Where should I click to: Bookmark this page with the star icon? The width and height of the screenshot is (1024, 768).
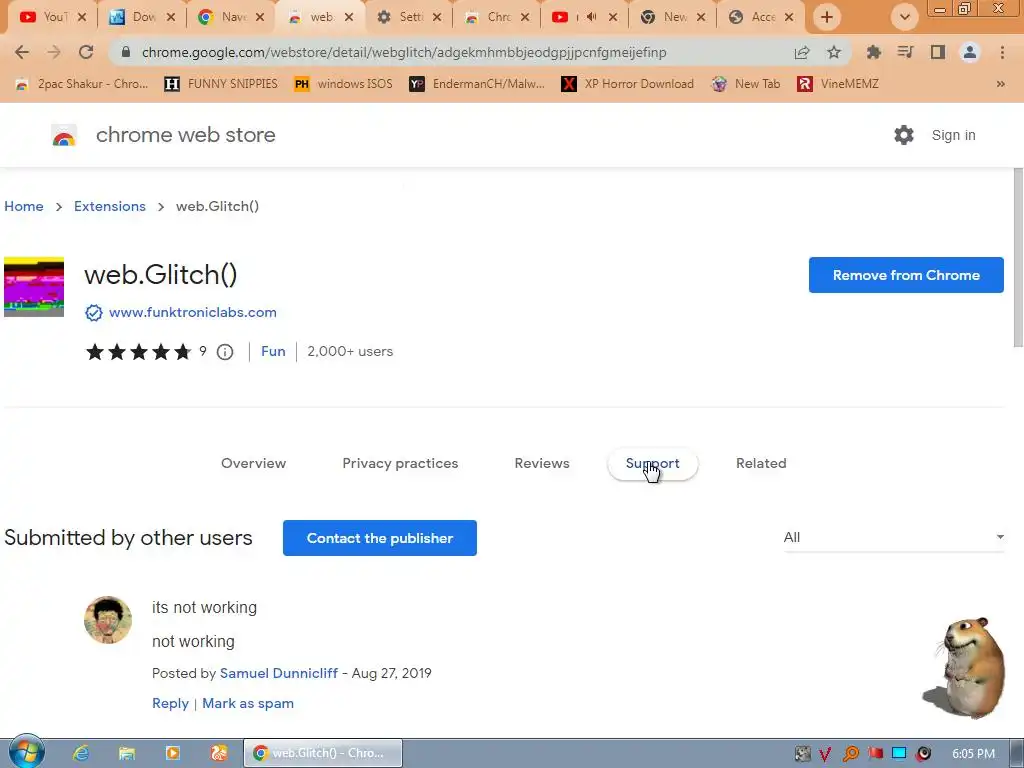pyautogui.click(x=834, y=52)
